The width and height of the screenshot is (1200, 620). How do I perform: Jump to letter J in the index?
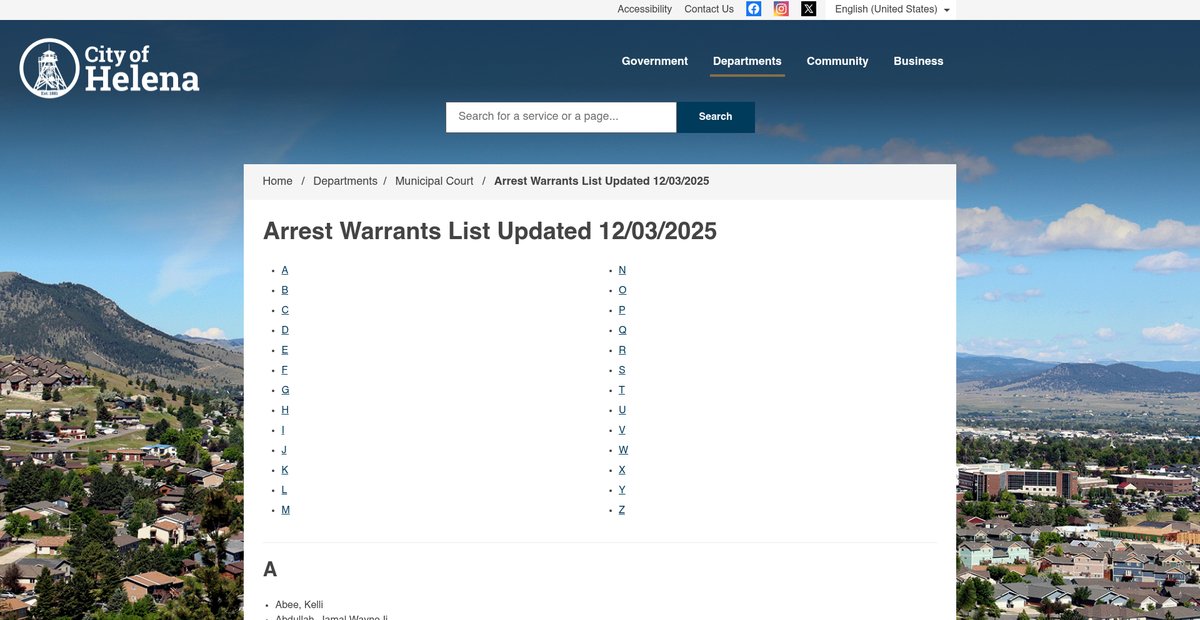(284, 450)
